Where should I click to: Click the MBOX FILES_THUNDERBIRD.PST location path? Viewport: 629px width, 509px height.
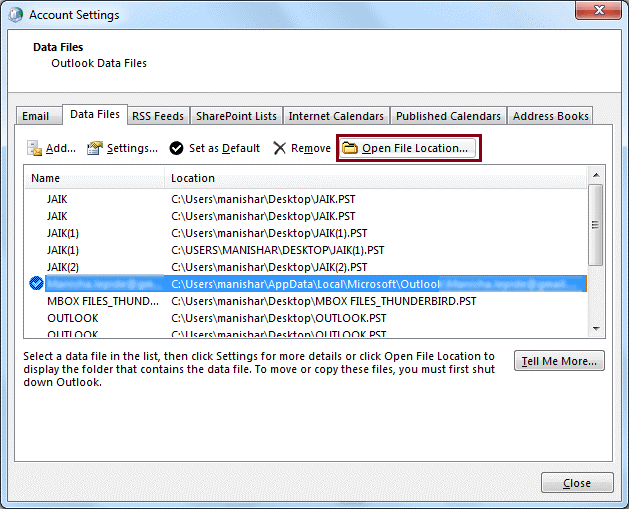pyautogui.click(x=323, y=301)
